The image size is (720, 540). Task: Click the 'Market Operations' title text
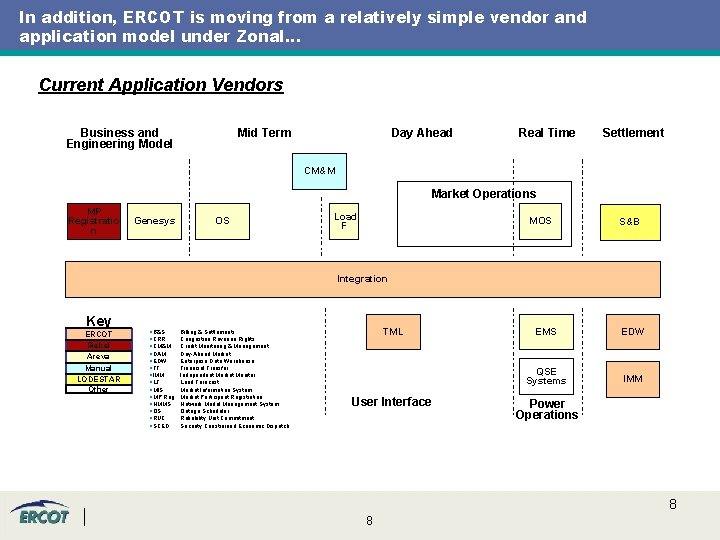(484, 194)
